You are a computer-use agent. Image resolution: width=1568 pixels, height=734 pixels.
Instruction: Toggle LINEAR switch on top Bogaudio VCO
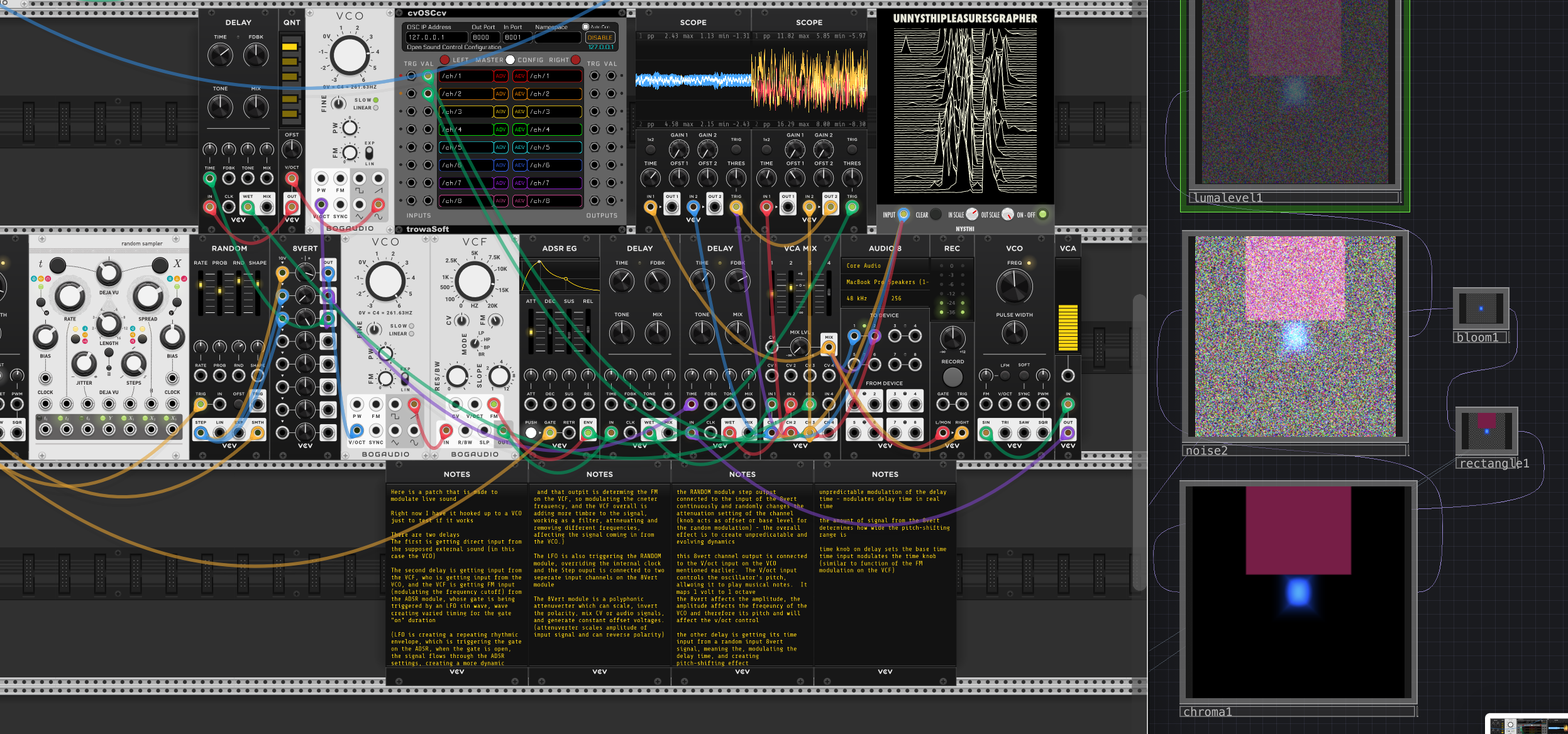coord(375,108)
